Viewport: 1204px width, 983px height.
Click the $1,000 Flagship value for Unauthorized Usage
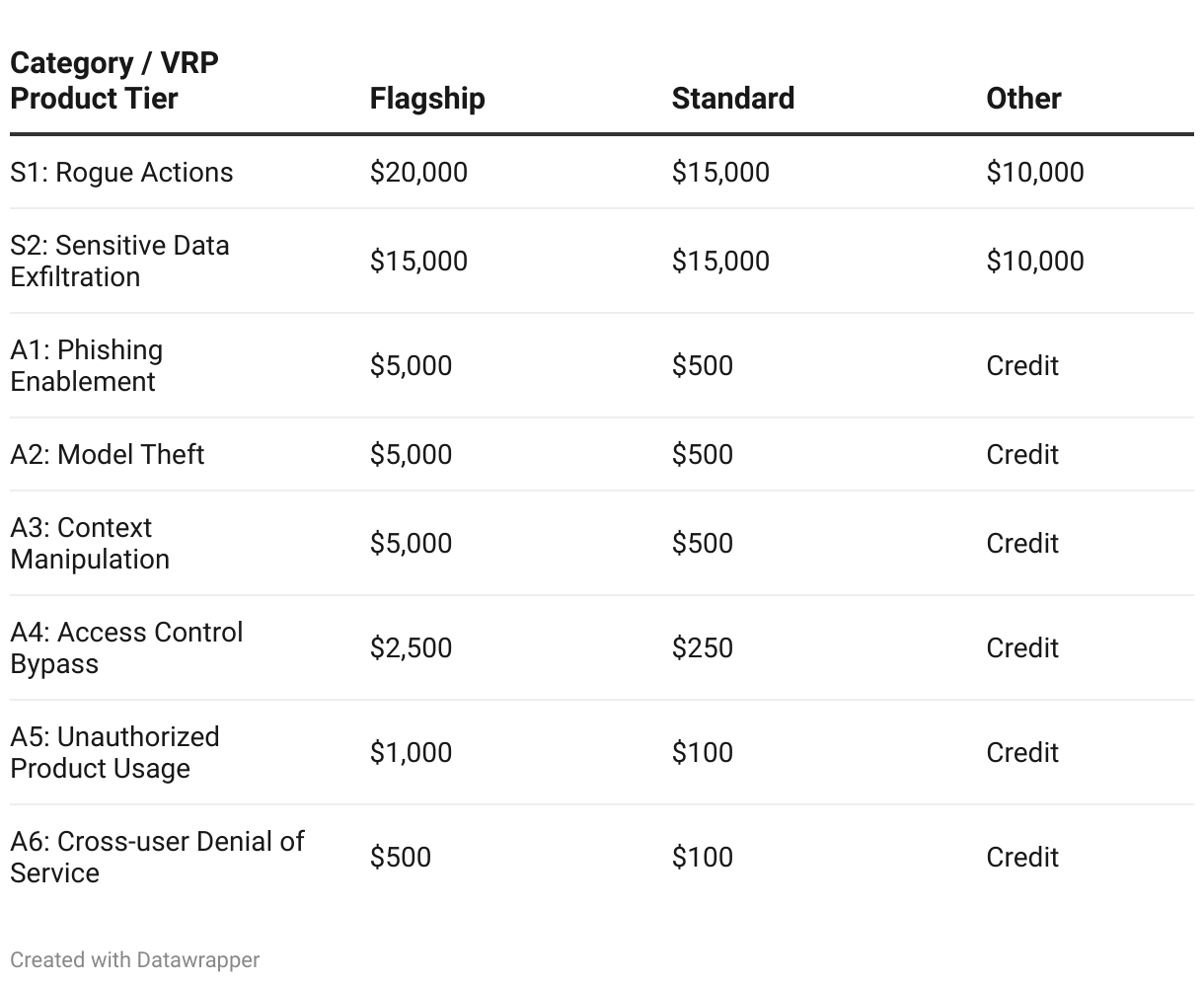pyautogui.click(x=411, y=752)
